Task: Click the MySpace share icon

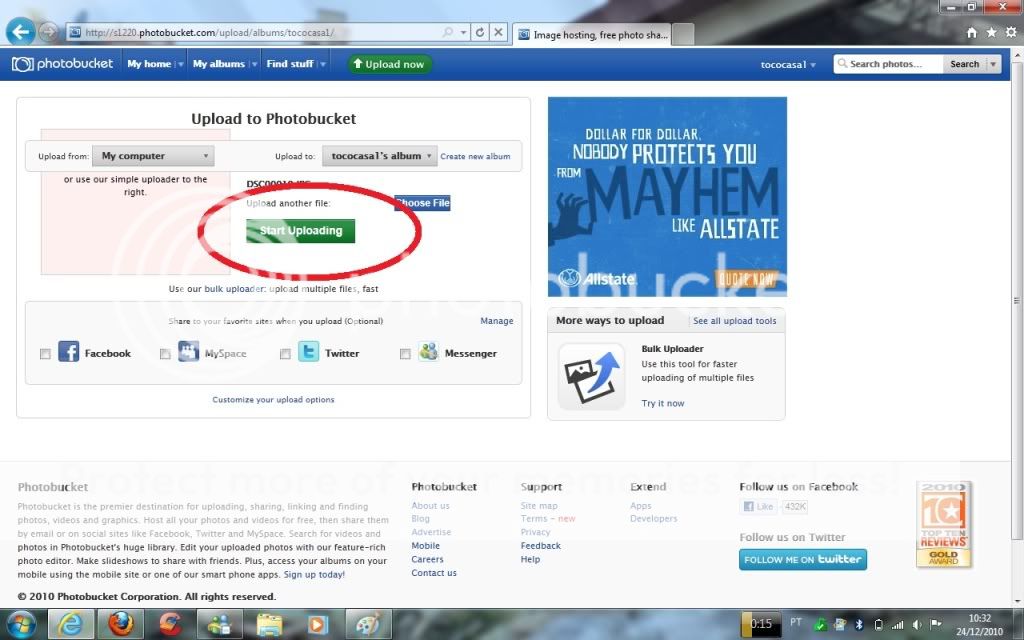Action: coord(188,352)
